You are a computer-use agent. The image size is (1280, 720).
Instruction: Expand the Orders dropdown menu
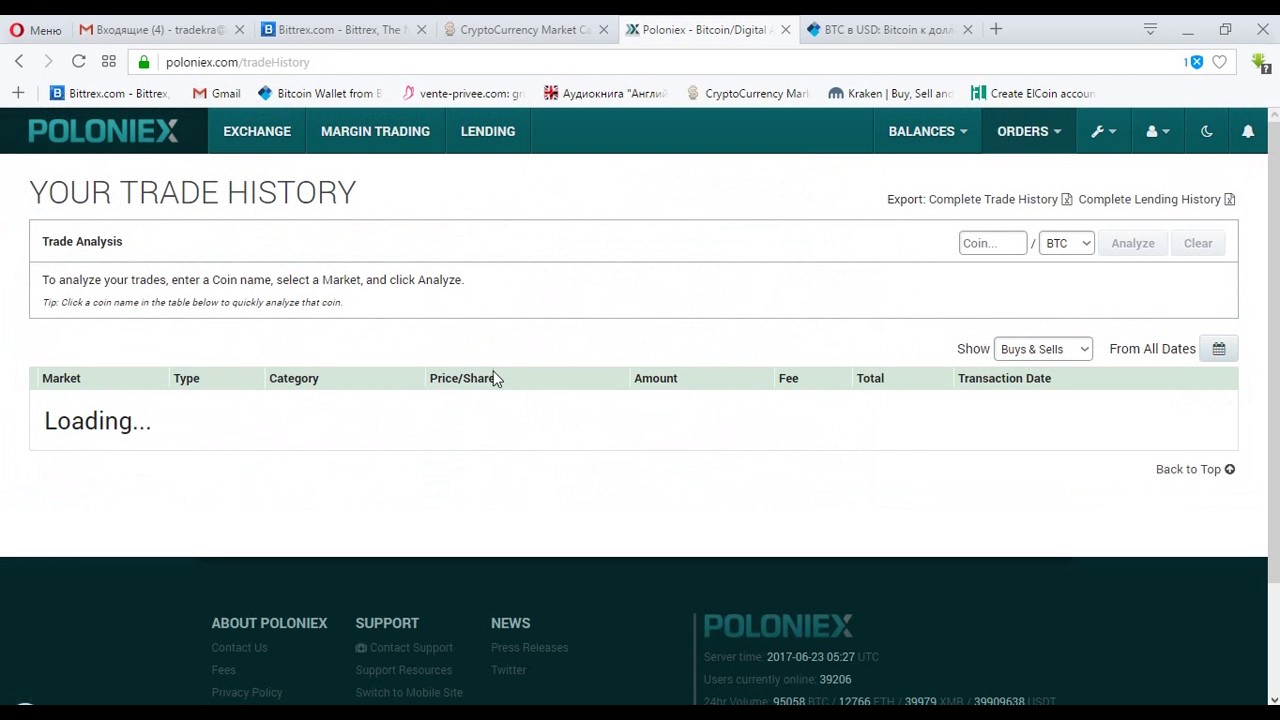click(x=1029, y=131)
